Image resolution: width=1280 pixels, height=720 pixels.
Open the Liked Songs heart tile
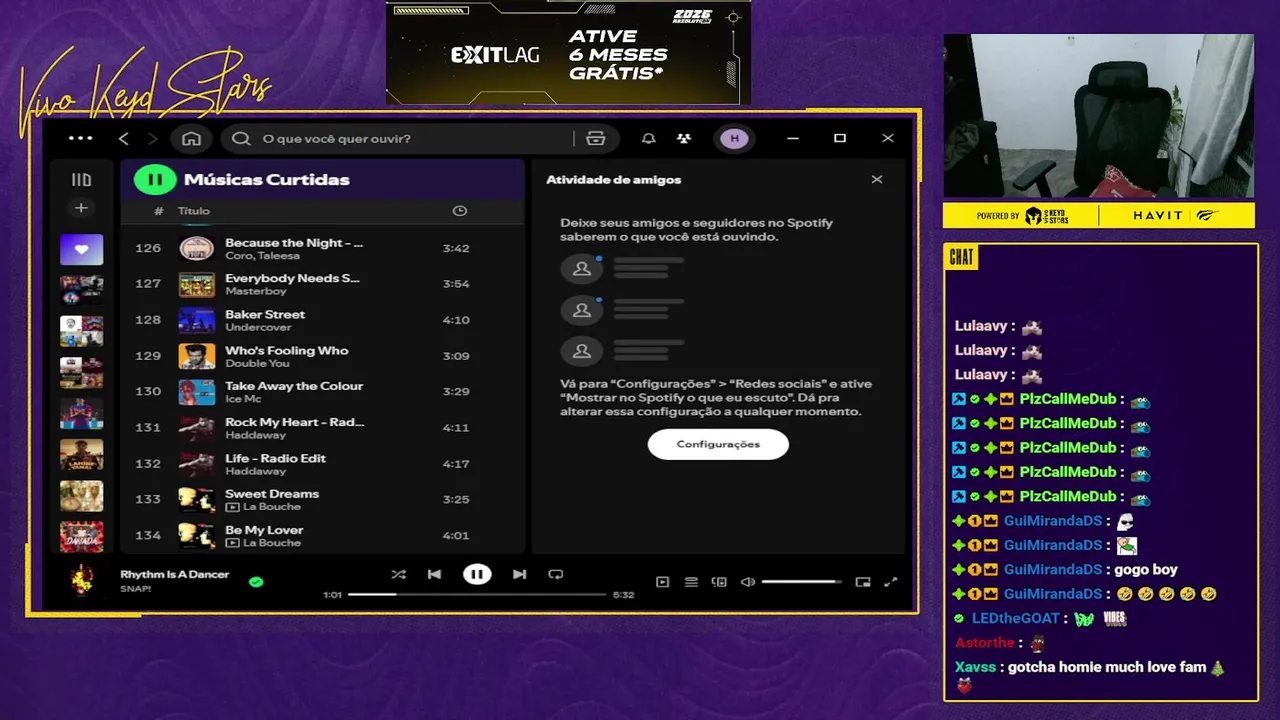click(81, 249)
